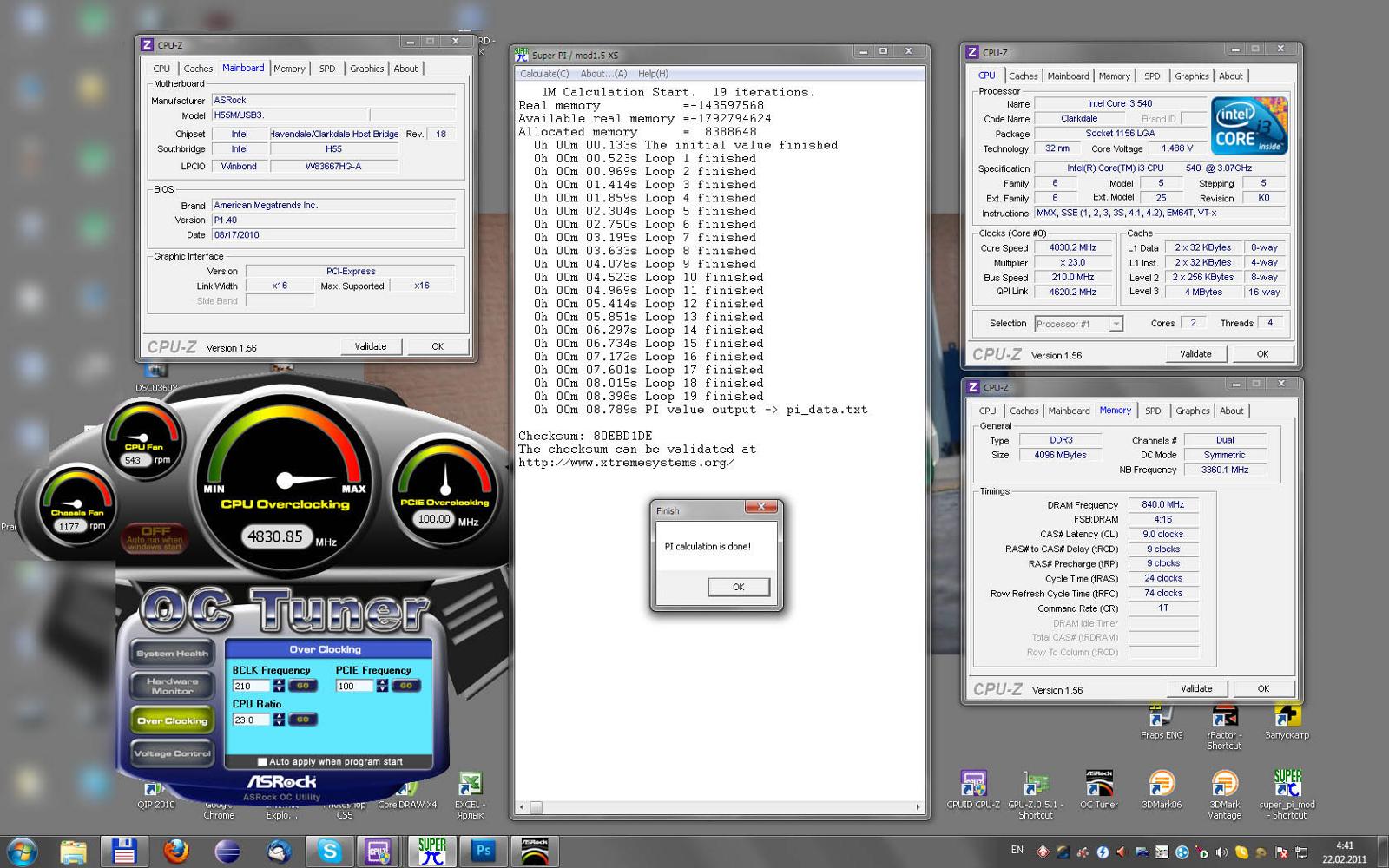Open the About...(A) menu in Super PI
1389x868 pixels.
[x=603, y=74]
